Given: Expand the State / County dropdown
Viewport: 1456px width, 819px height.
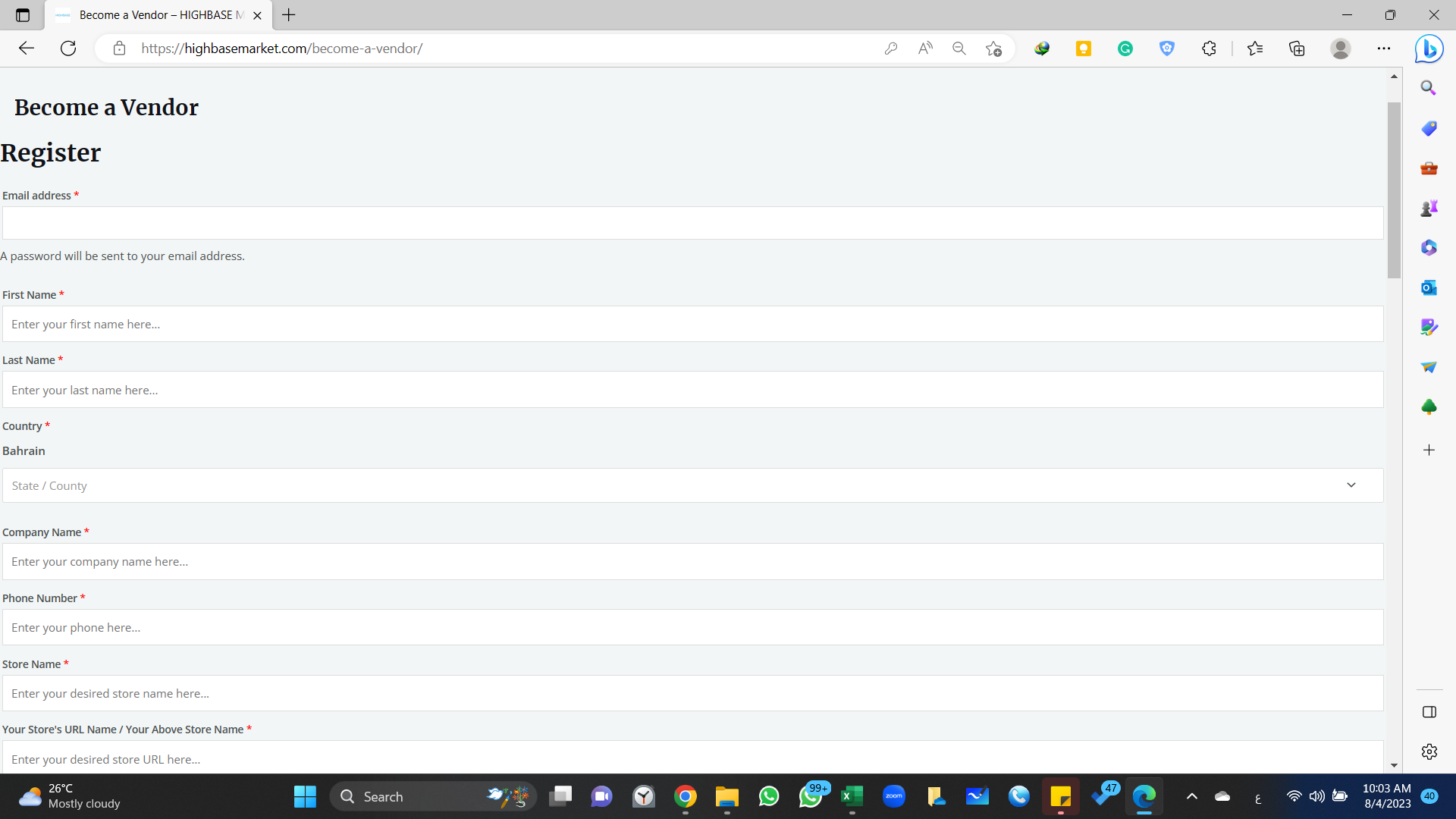Looking at the screenshot, I should (x=692, y=485).
